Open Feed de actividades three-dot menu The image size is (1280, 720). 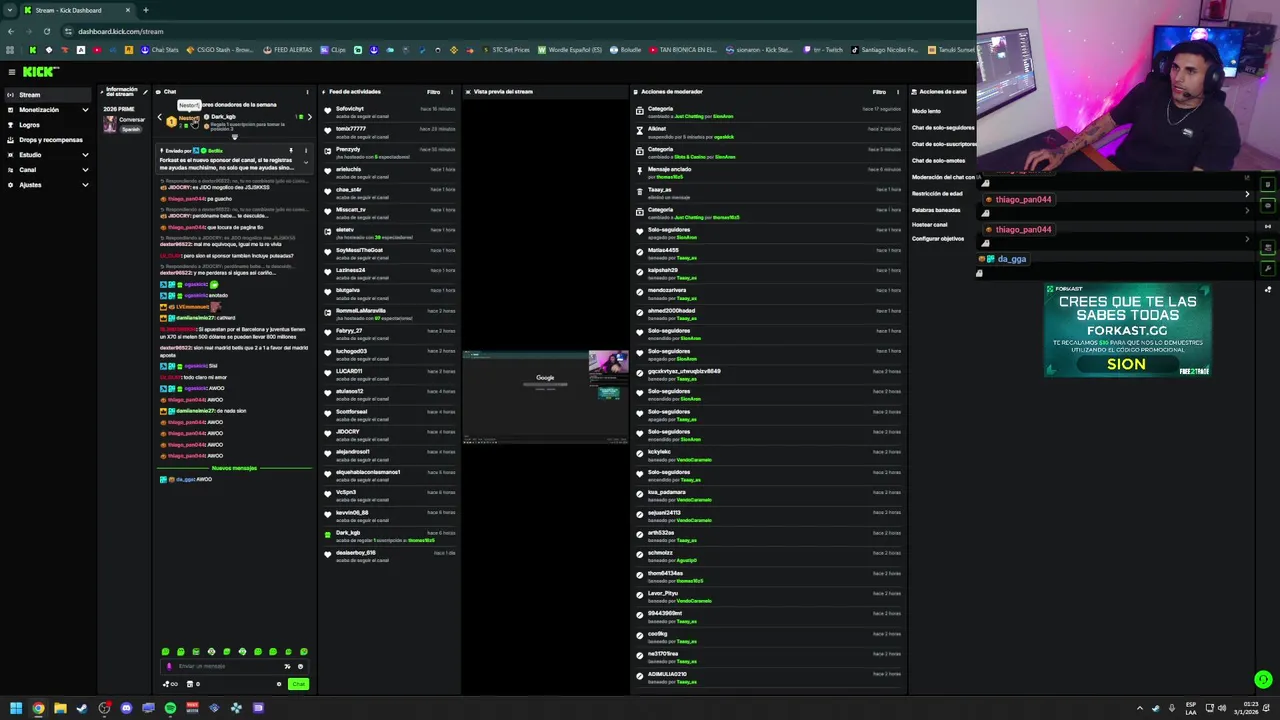tap(451, 92)
